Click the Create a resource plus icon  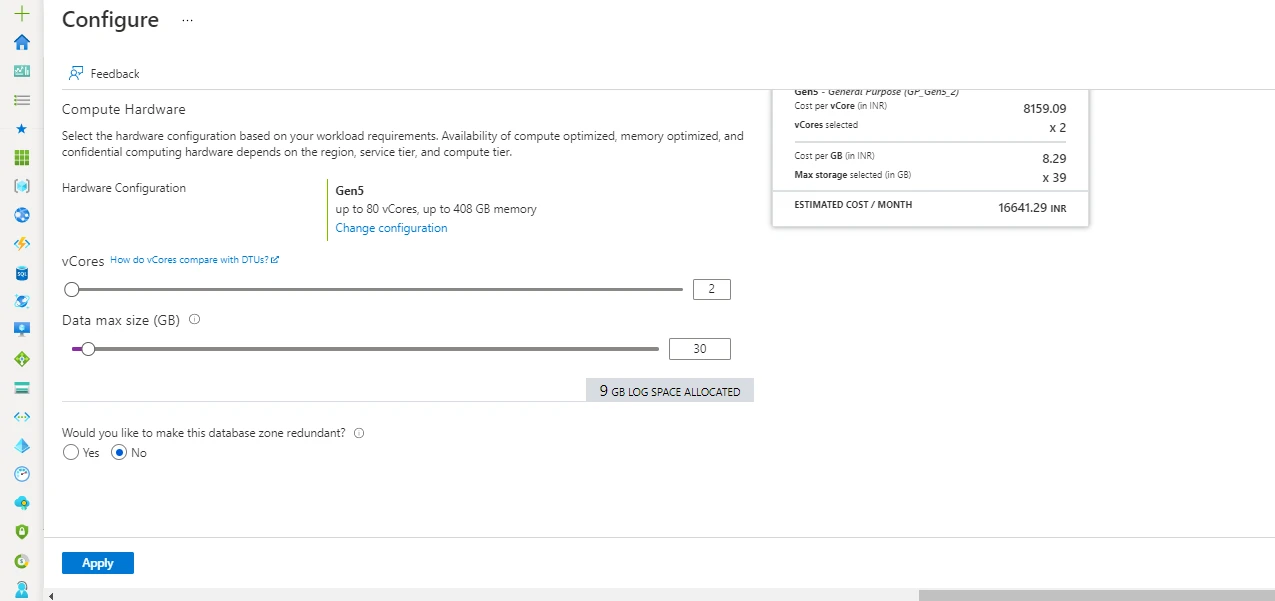pos(21,15)
